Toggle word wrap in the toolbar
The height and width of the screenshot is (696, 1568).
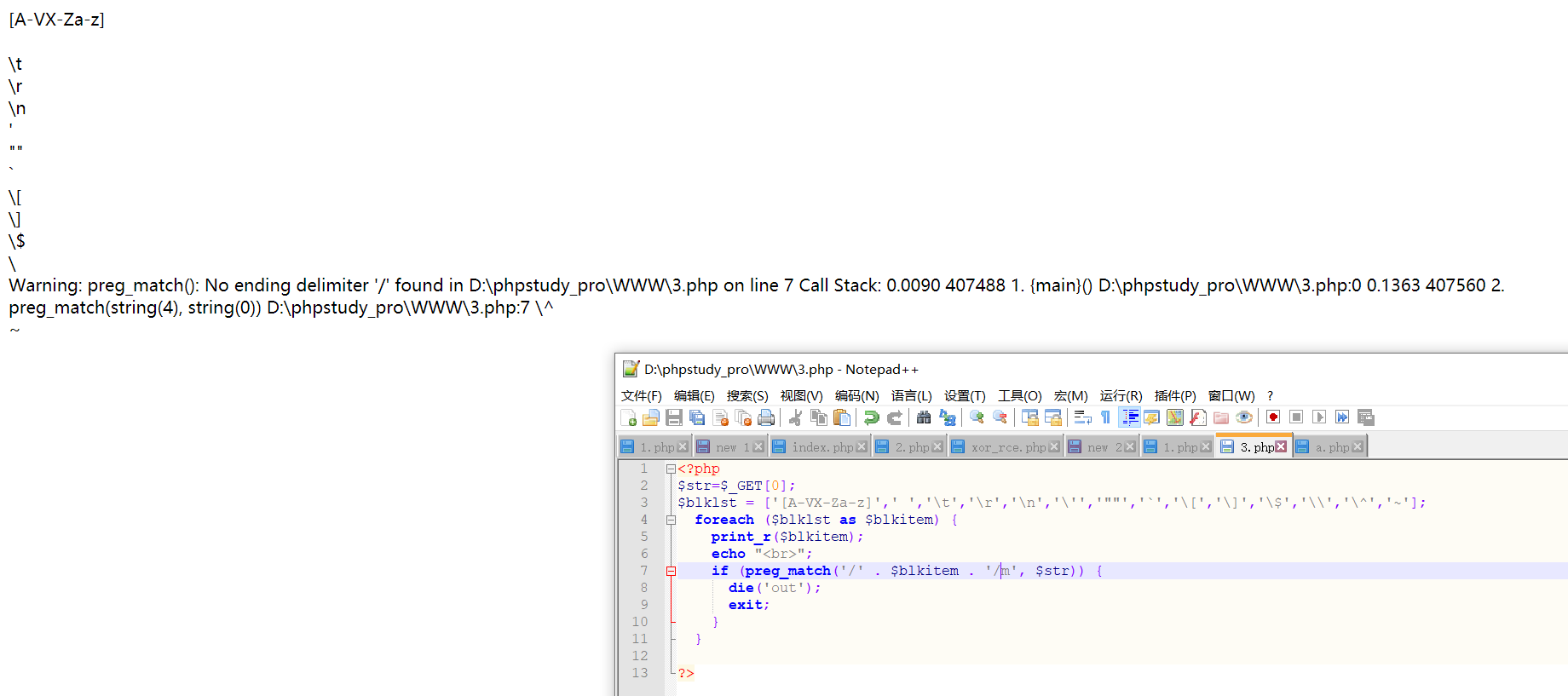click(1083, 417)
